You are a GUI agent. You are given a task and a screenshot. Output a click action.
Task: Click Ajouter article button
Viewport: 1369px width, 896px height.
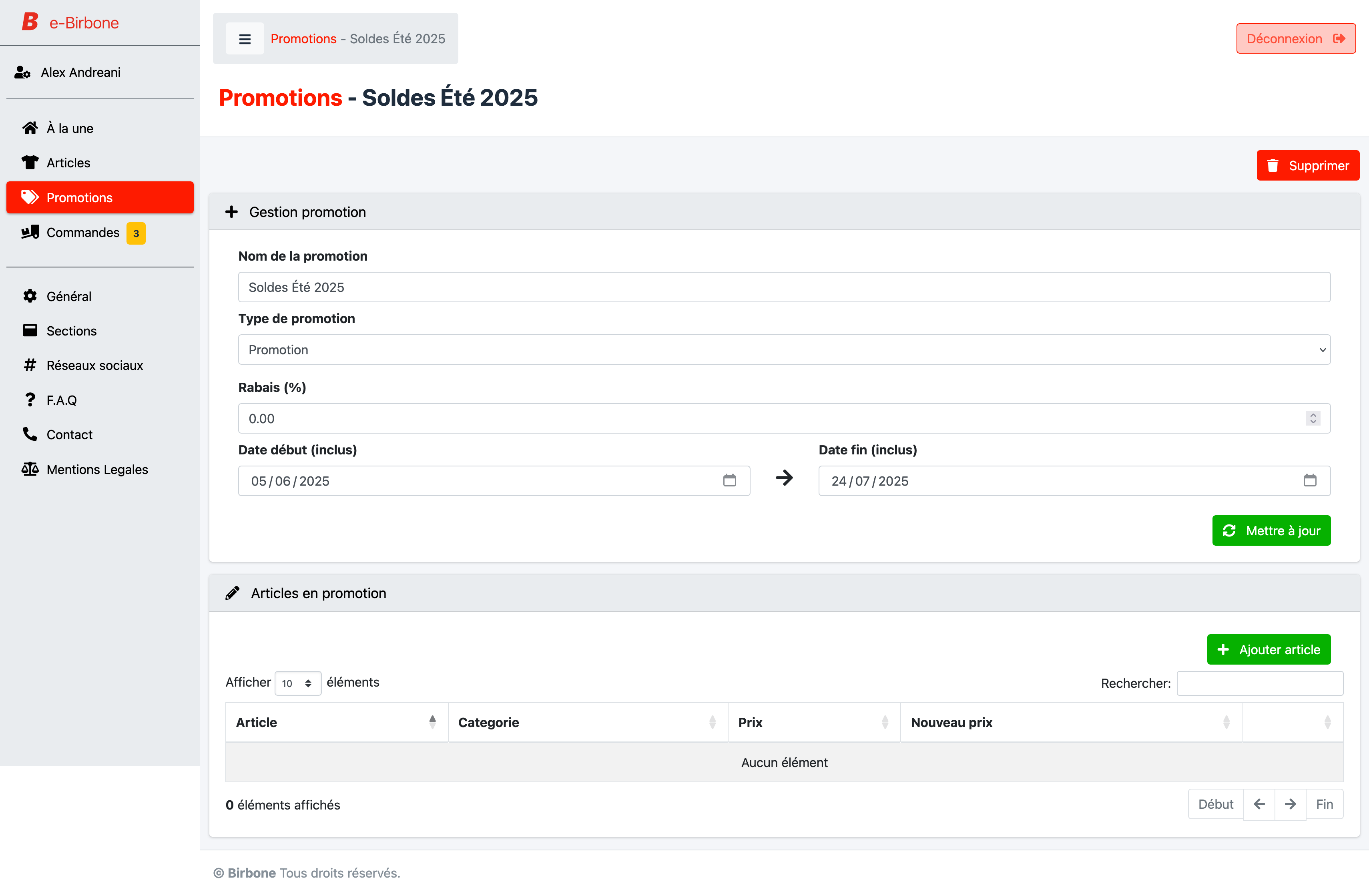1269,650
